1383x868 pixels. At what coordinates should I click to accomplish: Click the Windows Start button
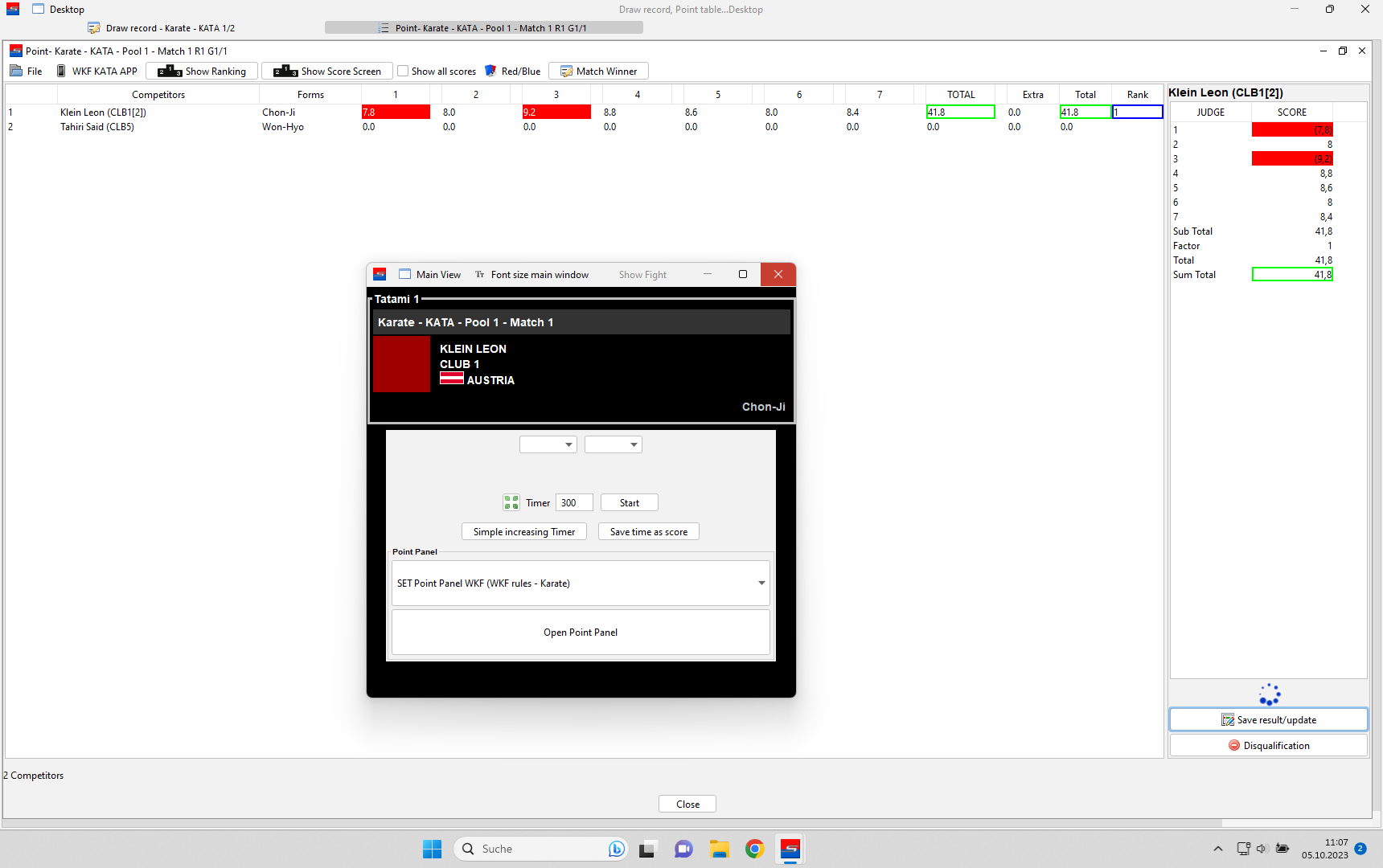click(432, 849)
